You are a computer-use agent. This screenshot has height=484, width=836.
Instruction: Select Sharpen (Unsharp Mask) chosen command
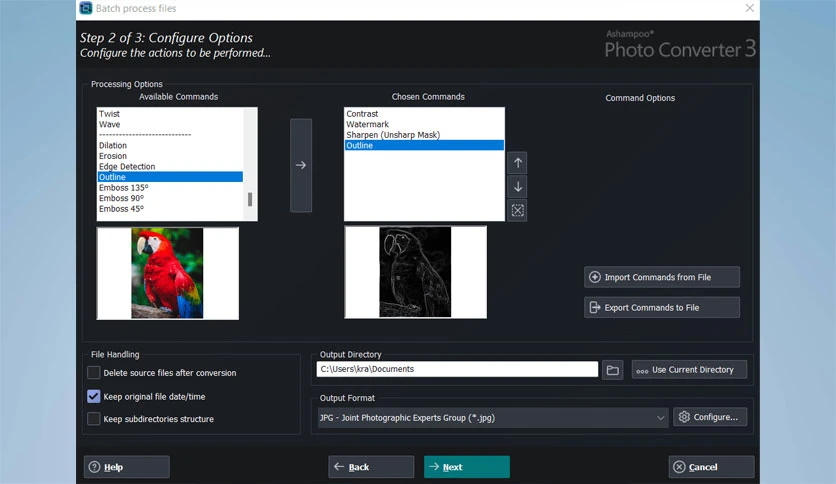tap(424, 135)
